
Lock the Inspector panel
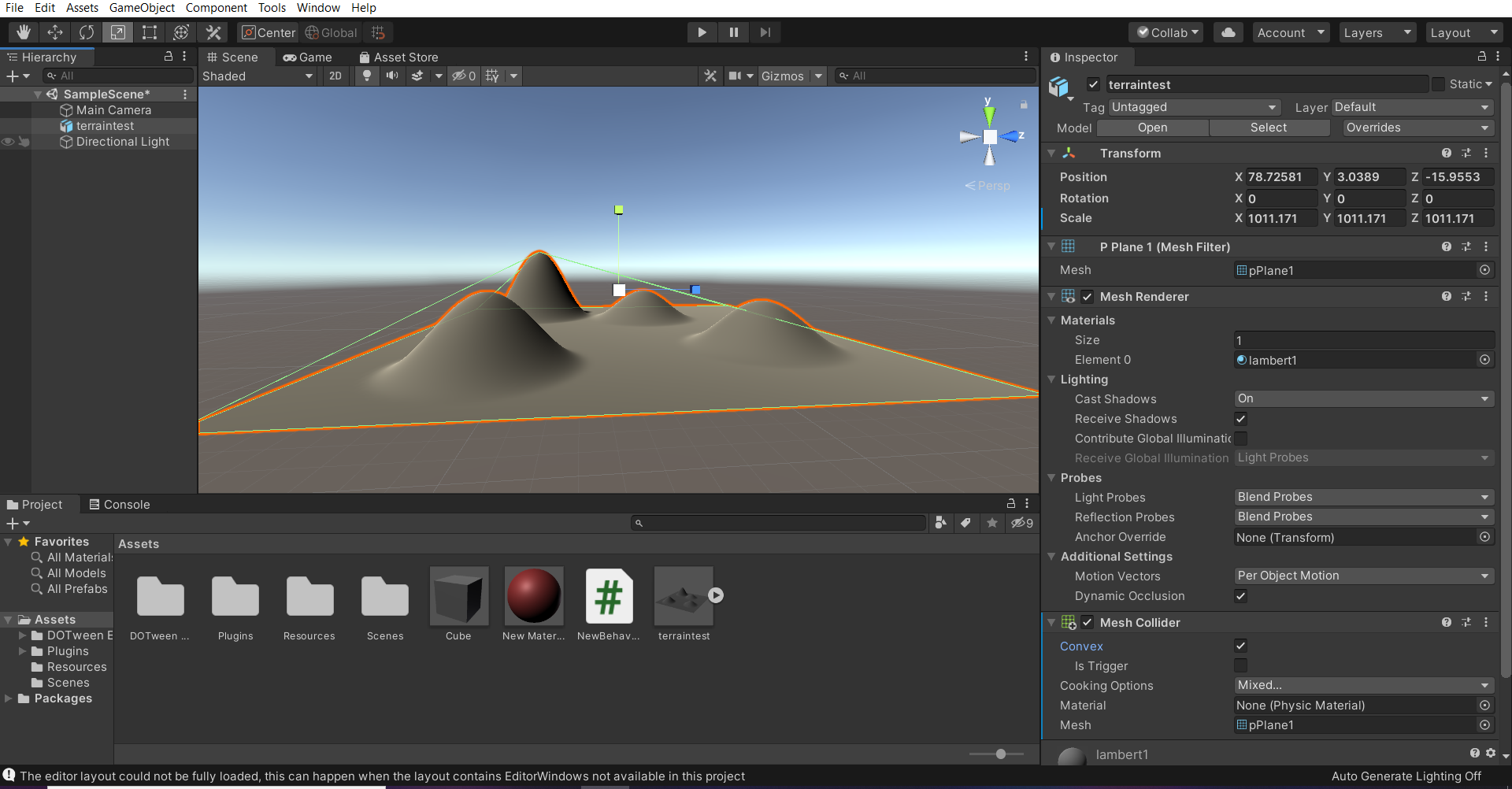1481,57
